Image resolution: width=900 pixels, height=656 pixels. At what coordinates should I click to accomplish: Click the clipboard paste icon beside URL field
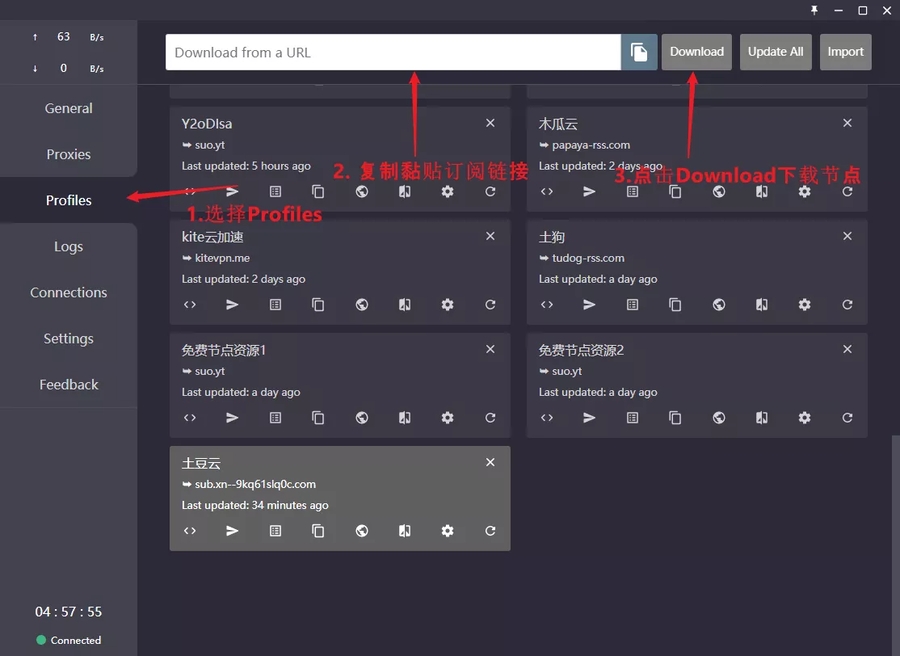click(x=639, y=52)
